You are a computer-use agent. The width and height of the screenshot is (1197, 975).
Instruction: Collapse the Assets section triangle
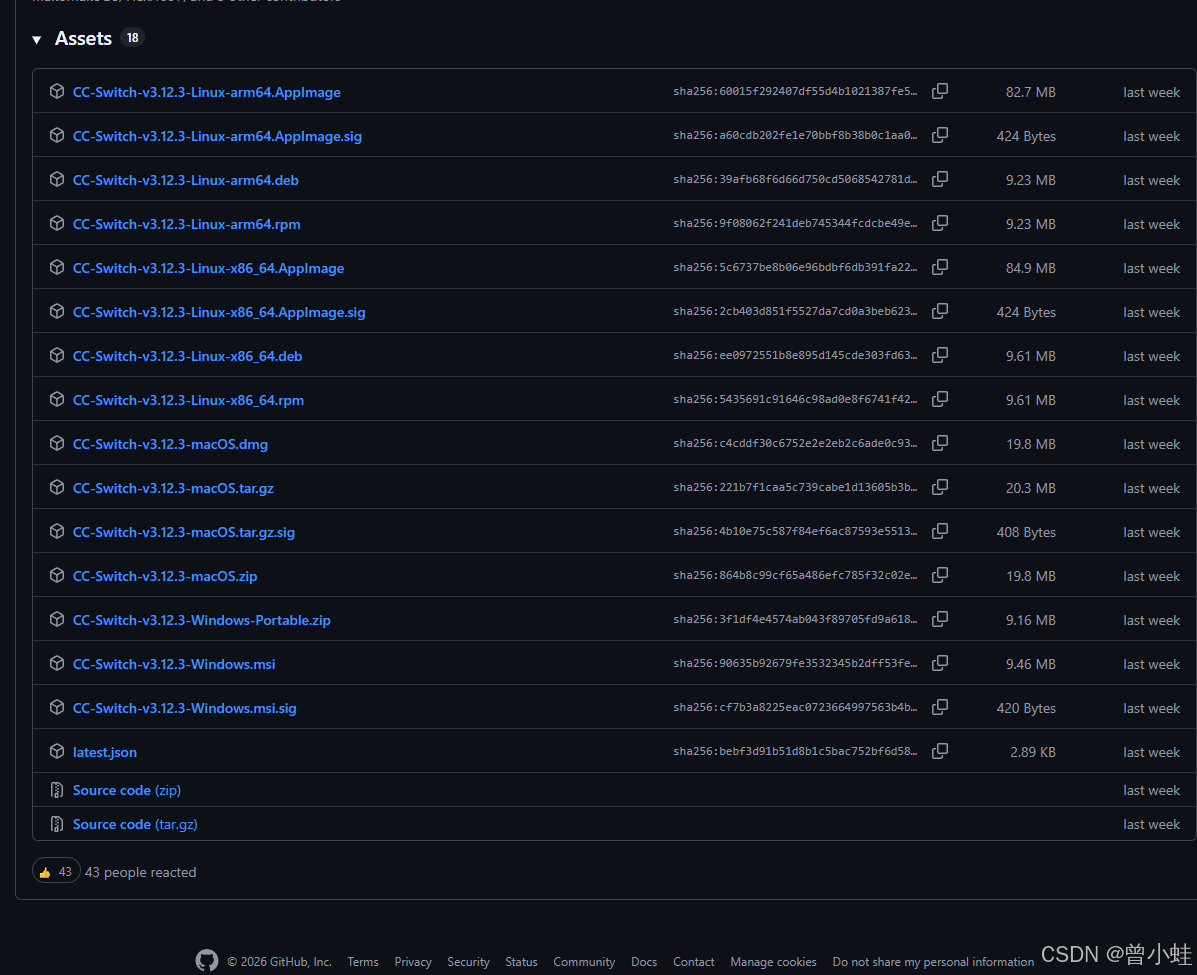[37, 40]
